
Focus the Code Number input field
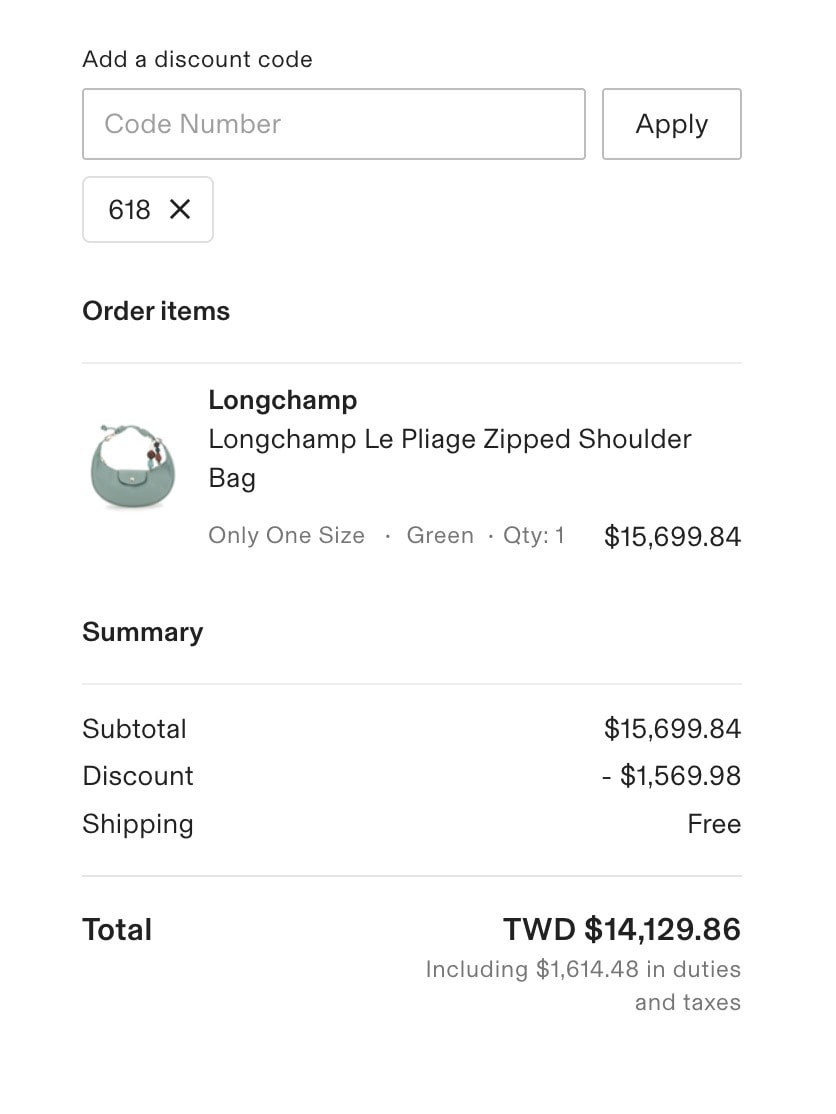333,124
